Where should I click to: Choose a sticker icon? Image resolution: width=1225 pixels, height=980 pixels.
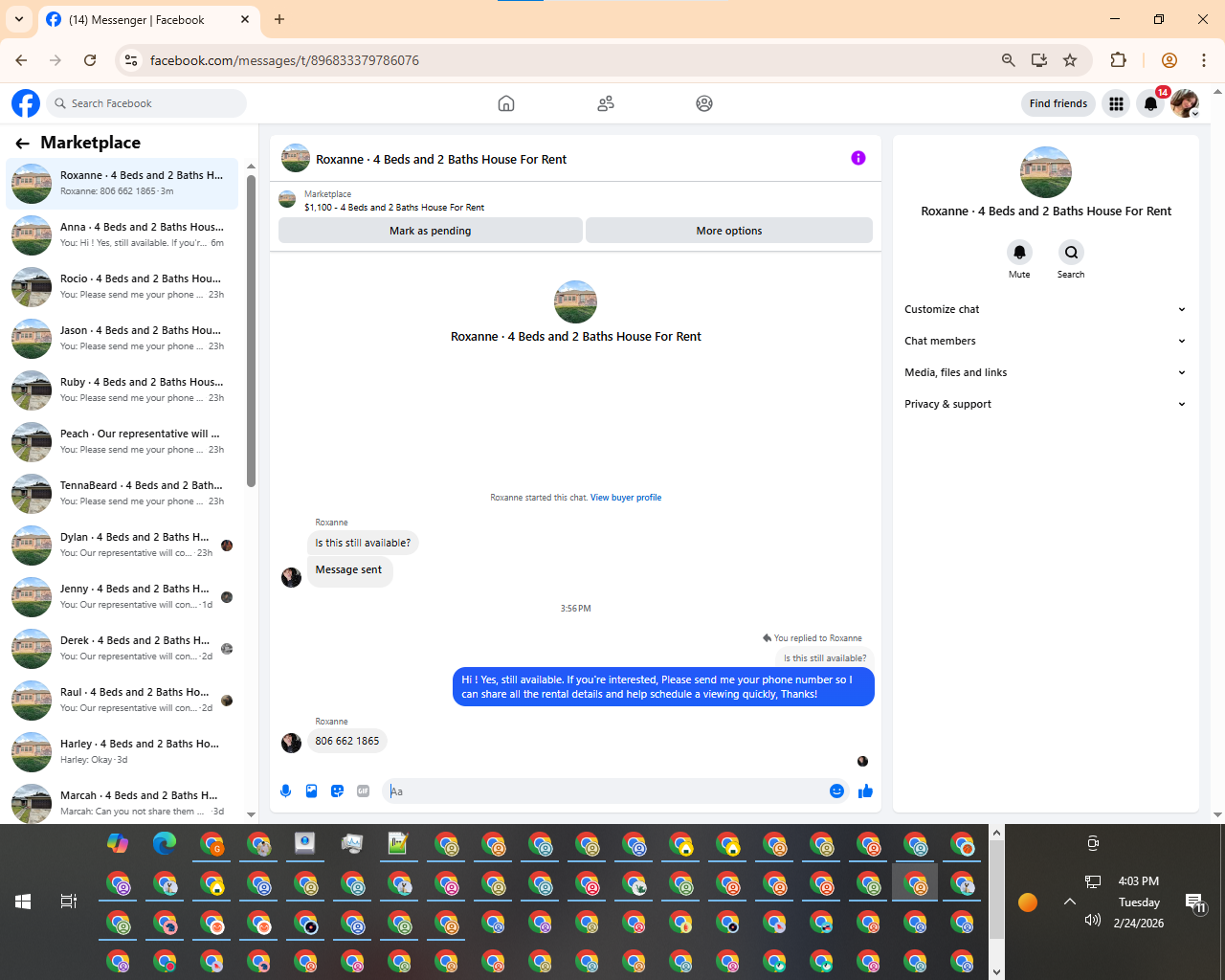[x=337, y=791]
